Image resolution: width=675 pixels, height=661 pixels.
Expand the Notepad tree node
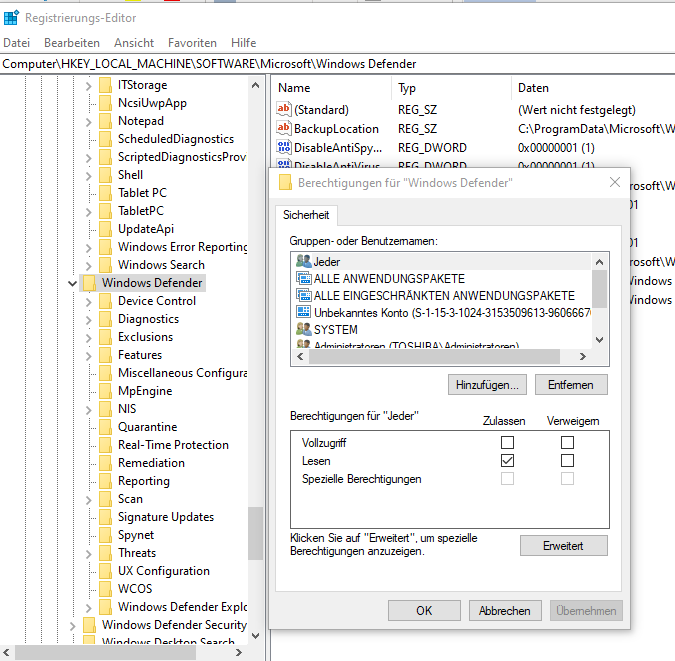[88, 122]
